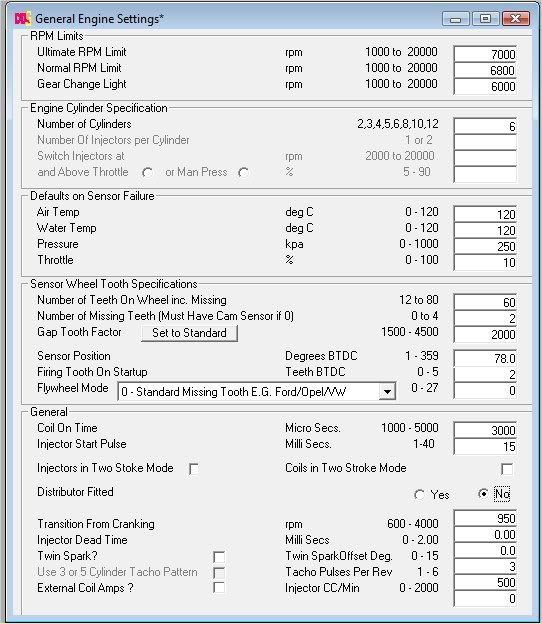
Task: Edit the Injector Start Pulse field
Action: 485,447
